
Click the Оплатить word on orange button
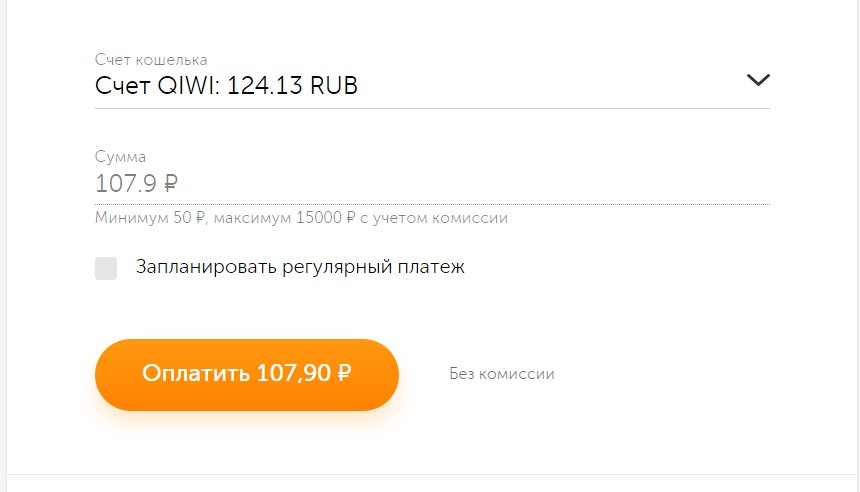tap(196, 373)
